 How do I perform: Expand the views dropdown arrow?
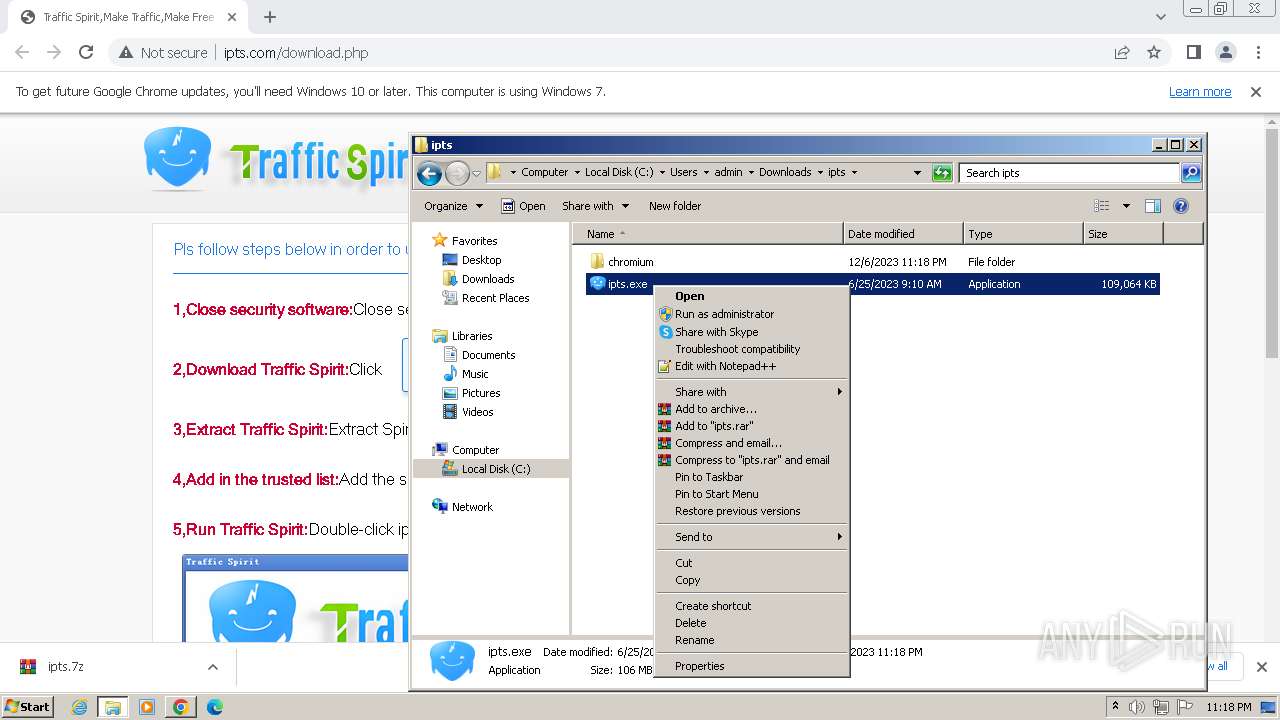(1126, 206)
